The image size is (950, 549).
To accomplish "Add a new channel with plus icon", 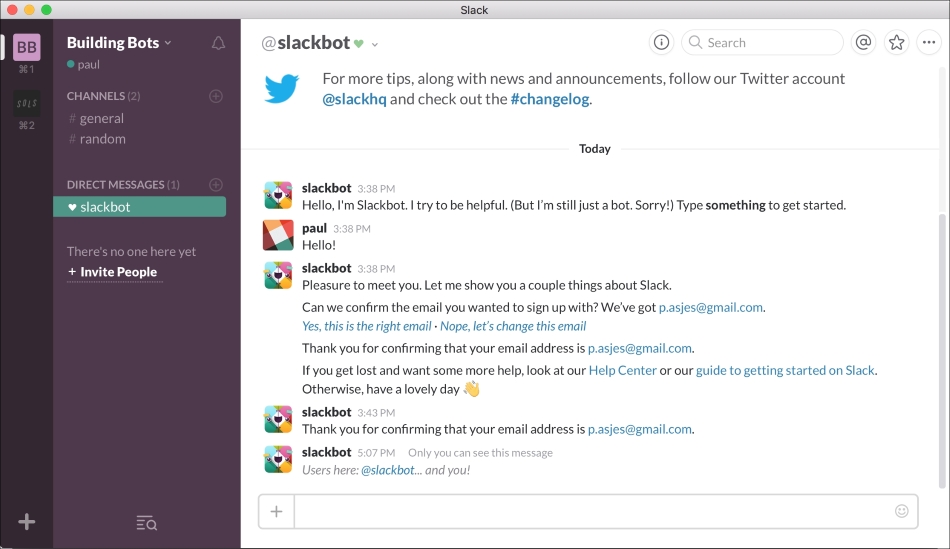I will coord(216,96).
